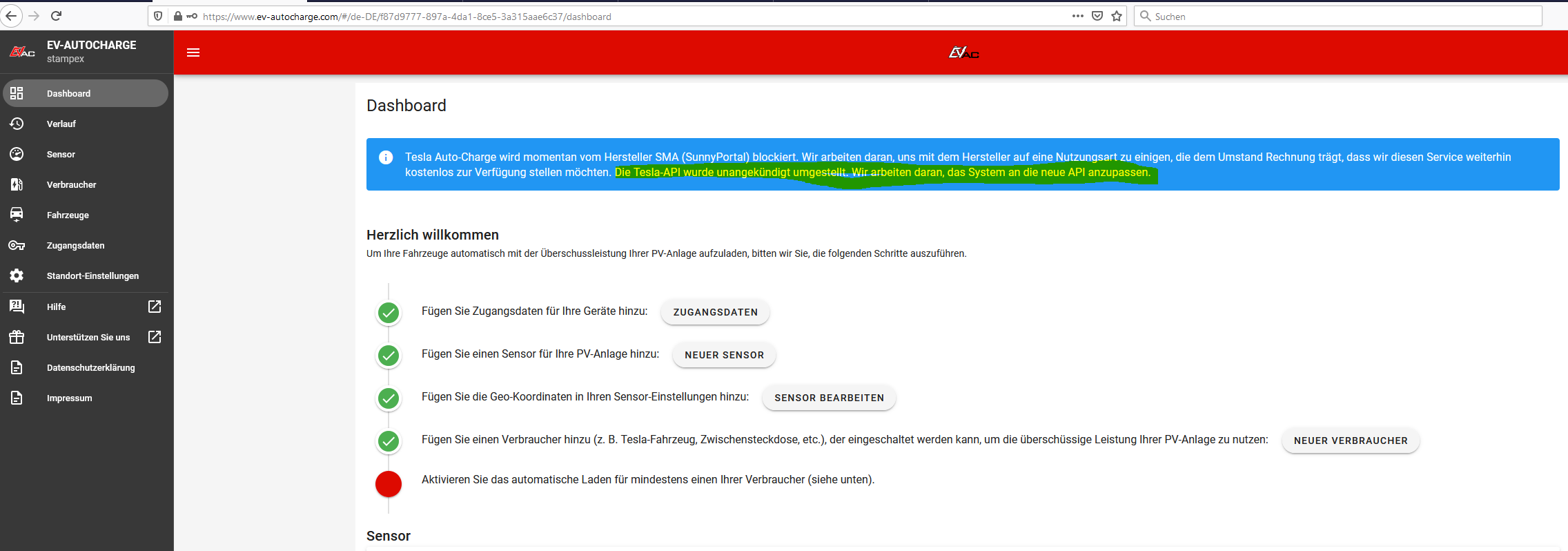Screen dimensions: 1568x551
Task: Click the Standort-Einstellungen gear icon
Action: click(17, 275)
